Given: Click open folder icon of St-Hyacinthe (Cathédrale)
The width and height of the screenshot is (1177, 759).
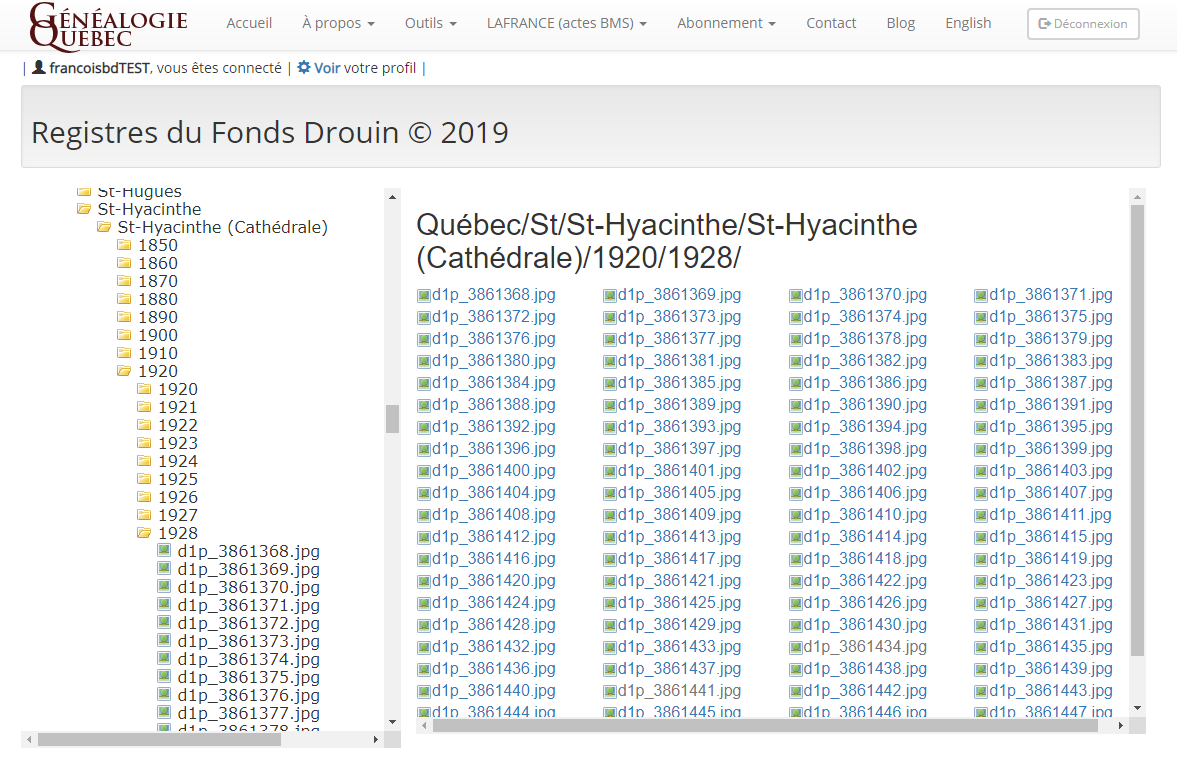Looking at the screenshot, I should [104, 227].
